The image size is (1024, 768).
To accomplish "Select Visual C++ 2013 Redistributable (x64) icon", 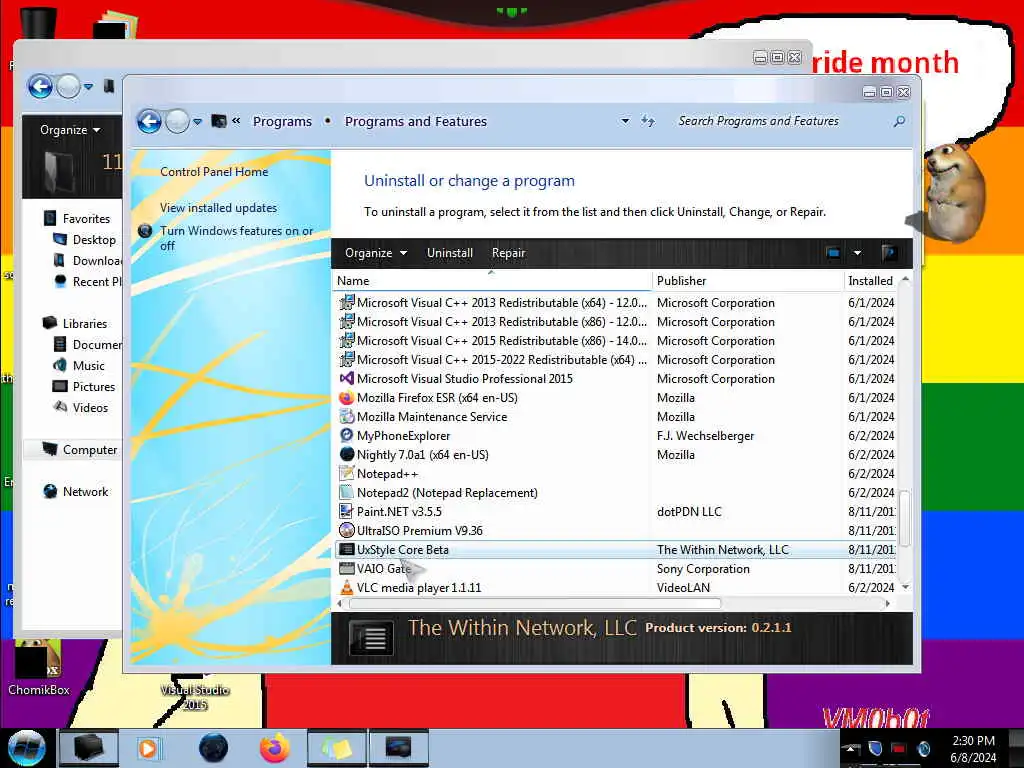I will (x=347, y=302).
